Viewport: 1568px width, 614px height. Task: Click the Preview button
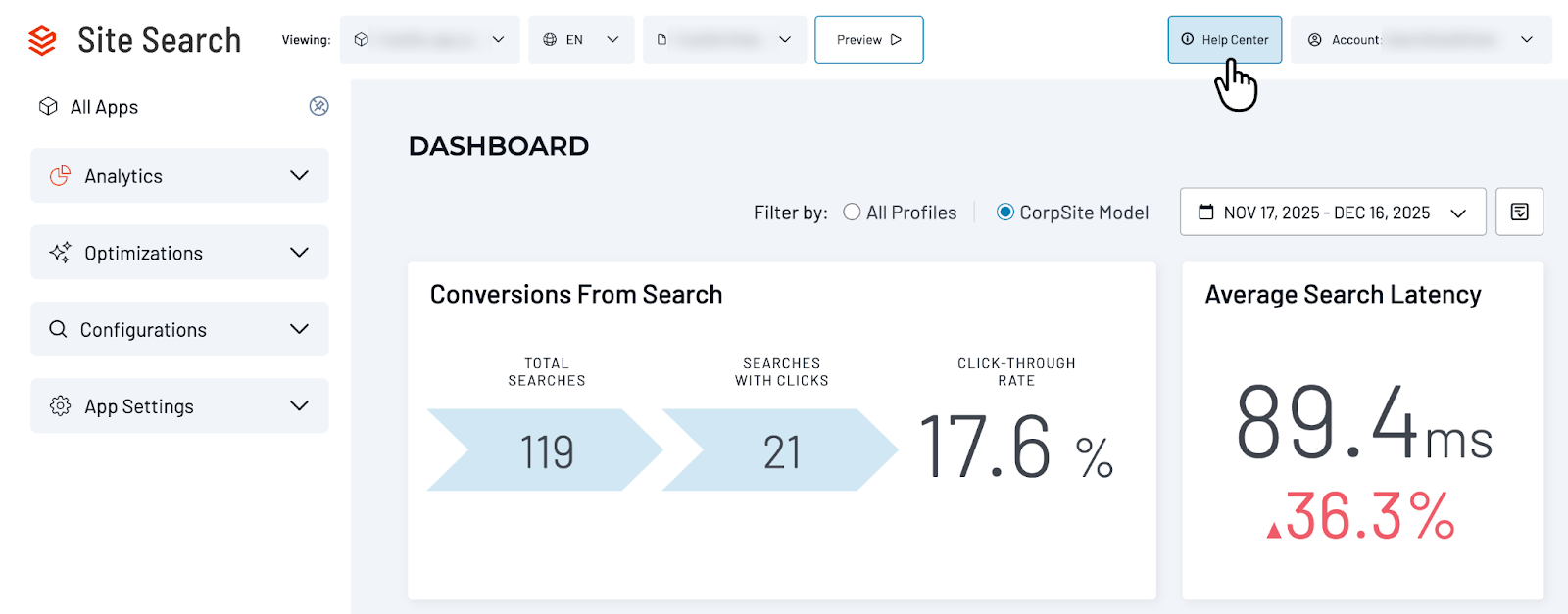pyautogui.click(x=868, y=39)
